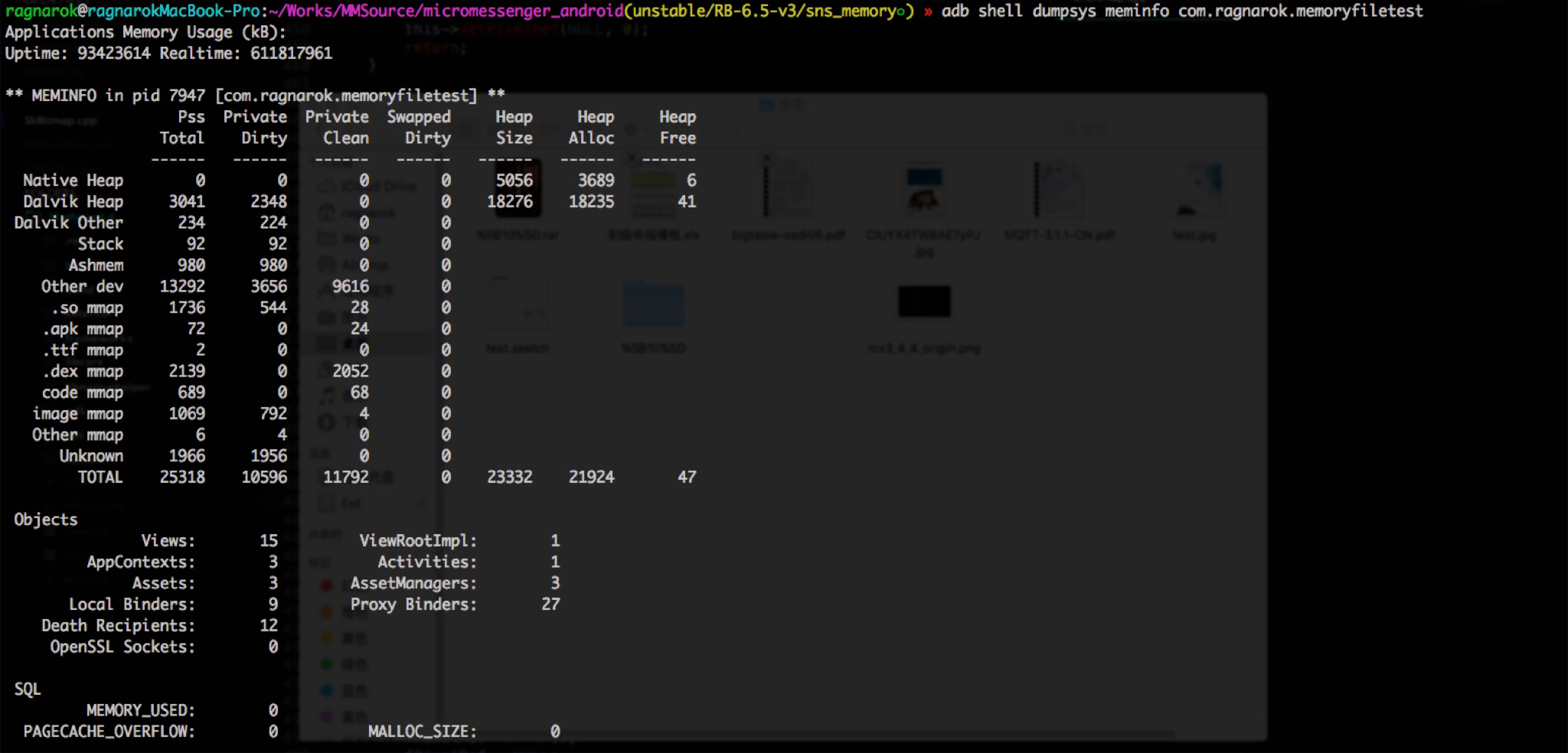Image resolution: width=1568 pixels, height=753 pixels.
Task: Select the test.sketch file icon in Finder
Action: coord(518,304)
